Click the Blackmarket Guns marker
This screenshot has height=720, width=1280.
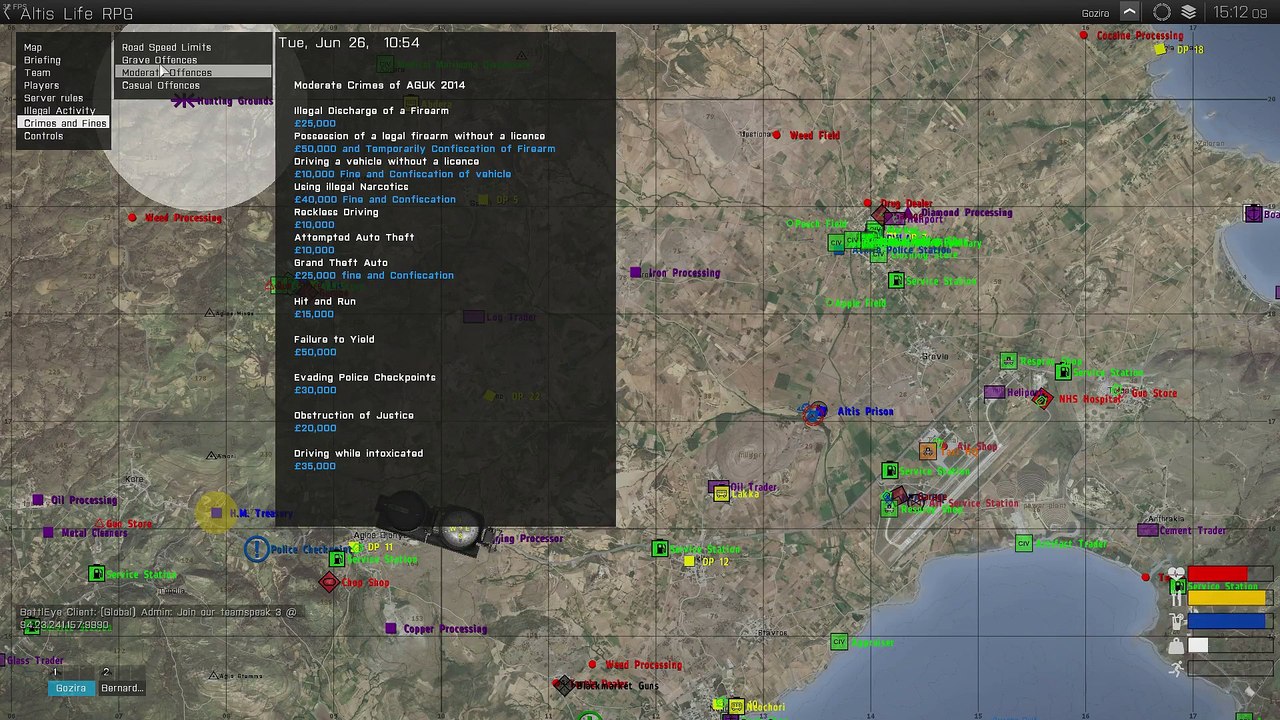564,685
